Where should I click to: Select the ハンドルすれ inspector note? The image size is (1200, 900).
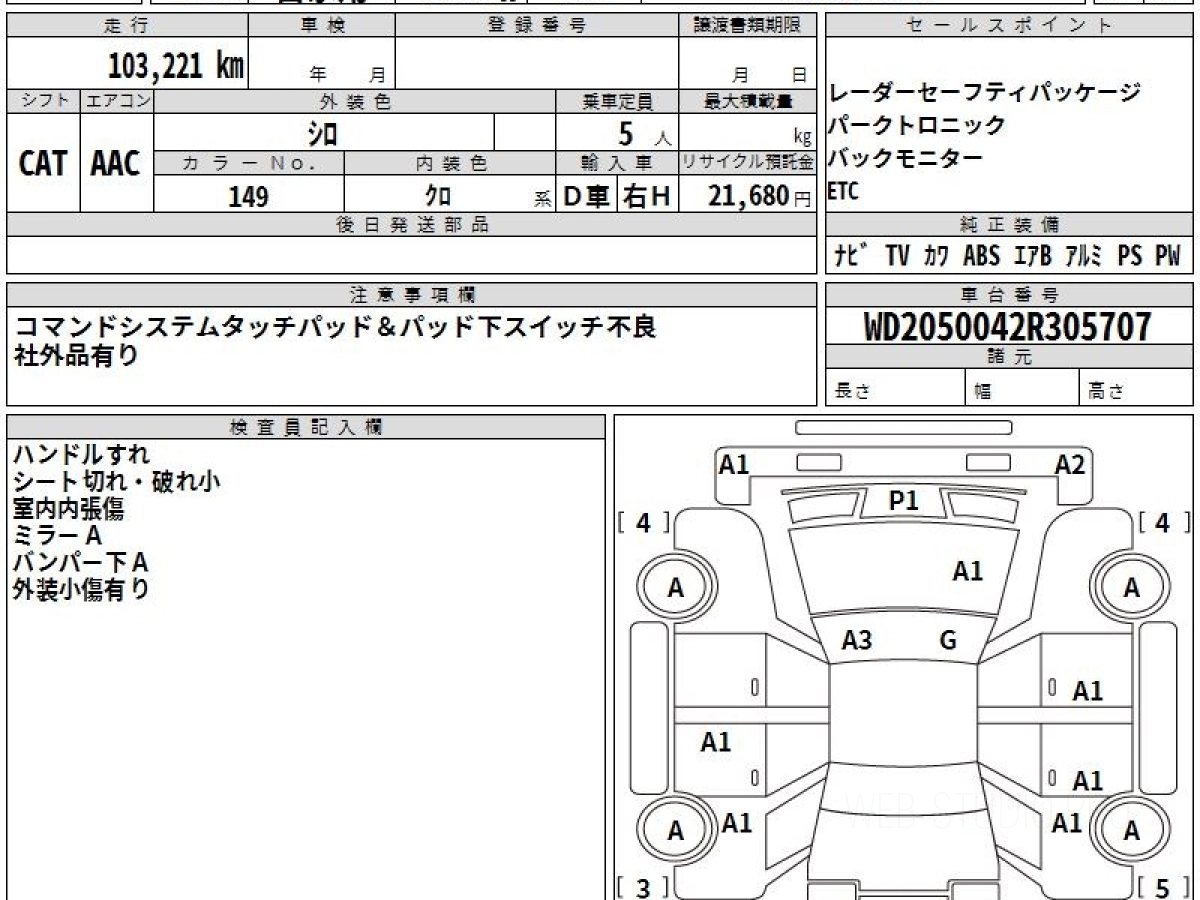(81, 455)
